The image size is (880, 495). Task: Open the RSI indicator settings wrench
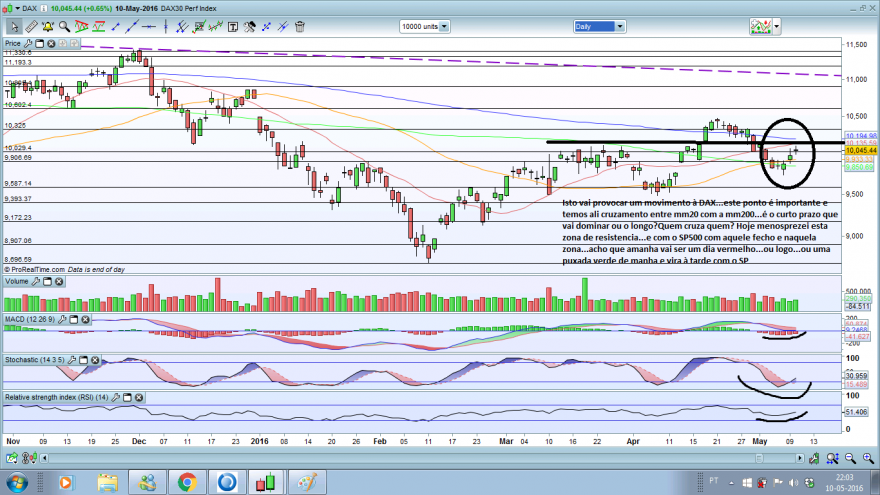(x=115, y=397)
